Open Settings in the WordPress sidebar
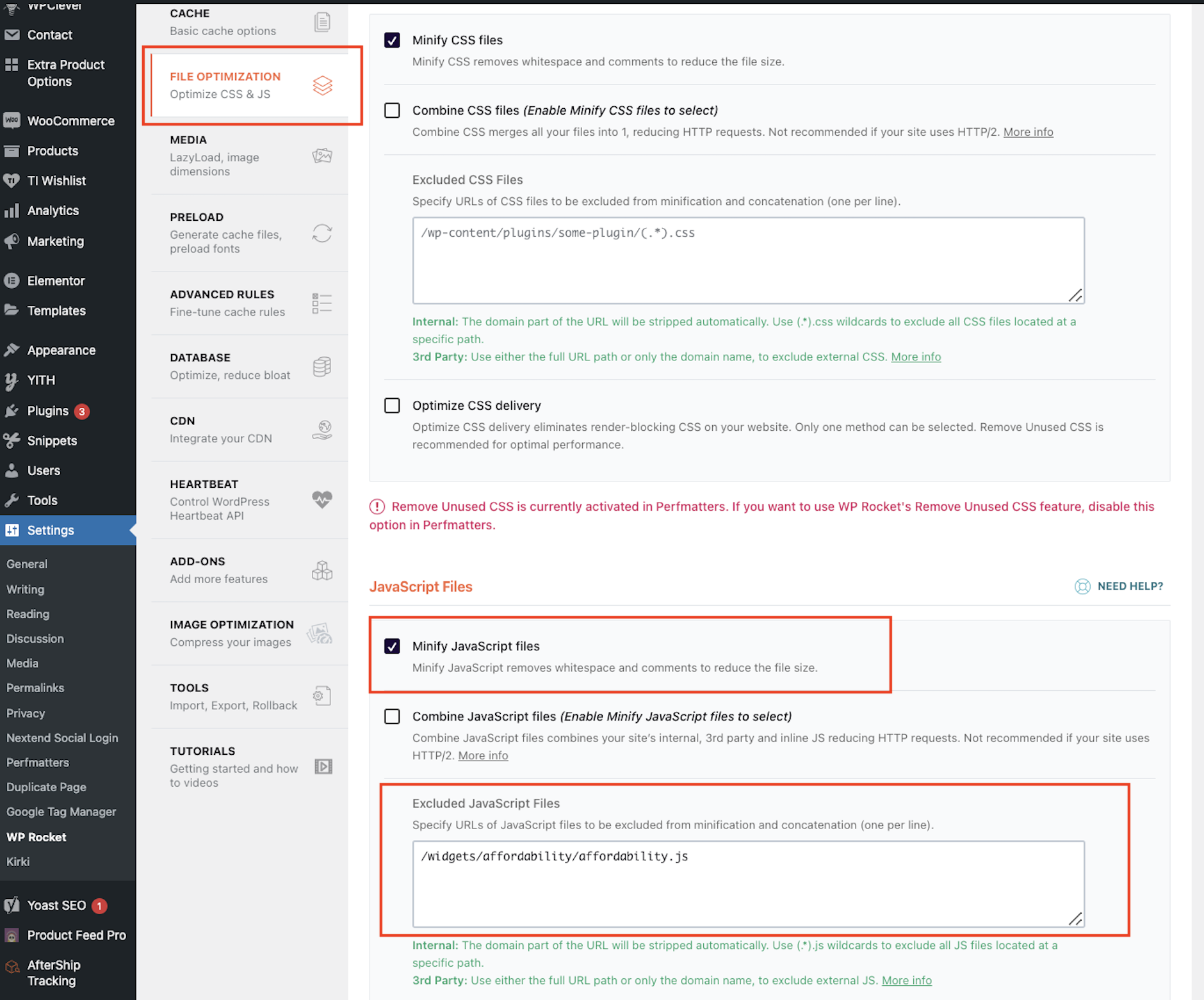This screenshot has width=1204, height=1000. tap(68, 530)
